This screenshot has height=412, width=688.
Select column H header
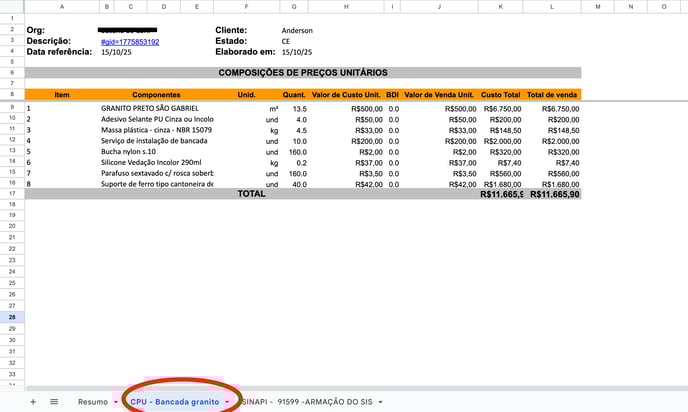pyautogui.click(x=345, y=7)
